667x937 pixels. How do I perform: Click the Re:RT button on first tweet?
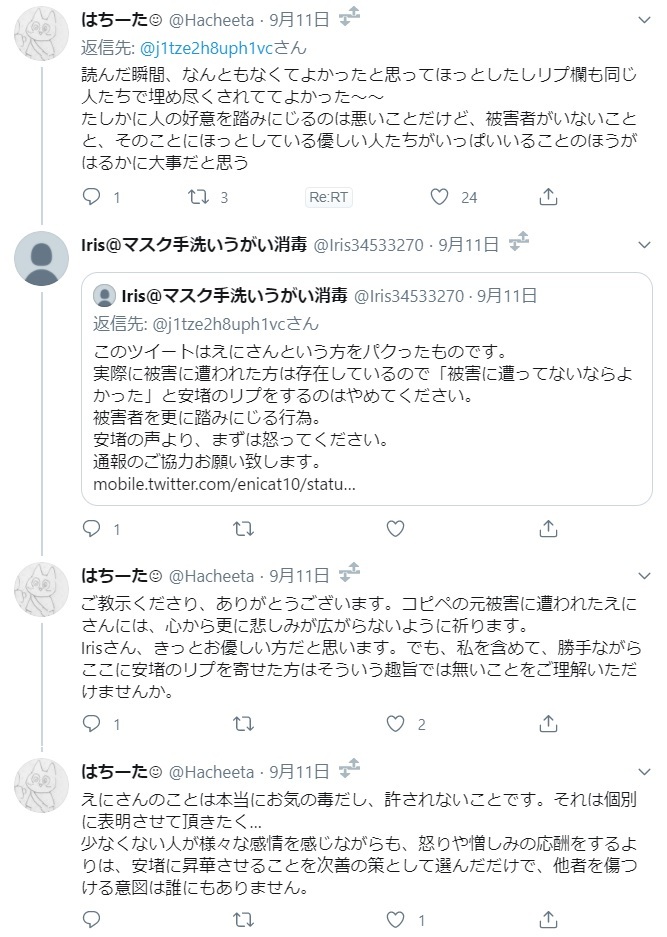click(x=328, y=197)
